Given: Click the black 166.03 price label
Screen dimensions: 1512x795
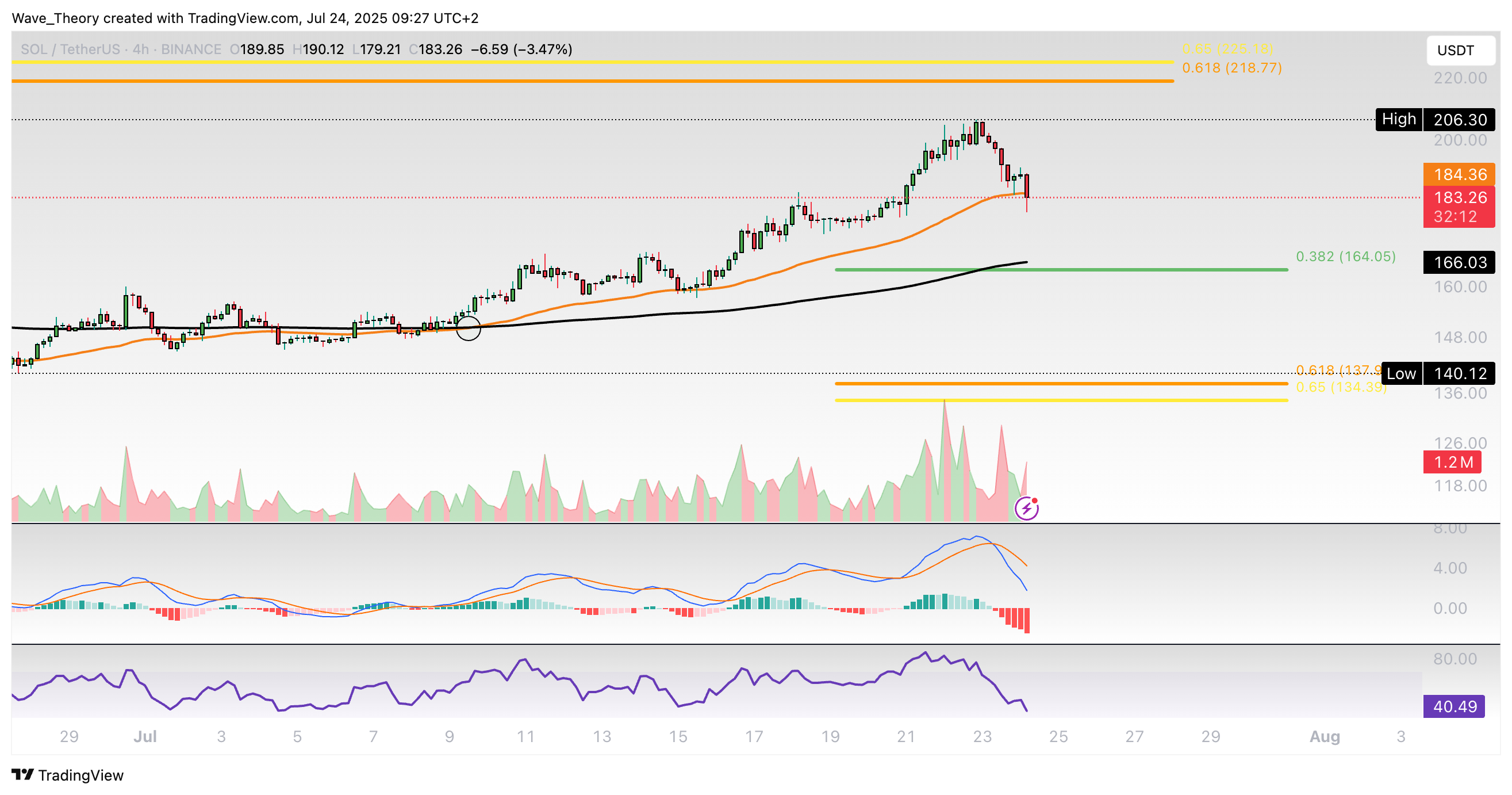Looking at the screenshot, I should click(x=1459, y=262).
